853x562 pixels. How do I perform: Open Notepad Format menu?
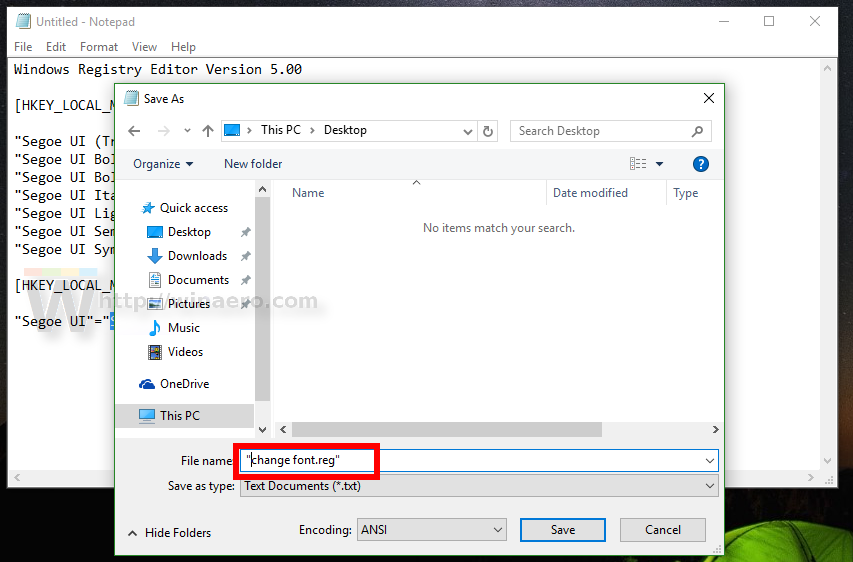click(x=98, y=47)
